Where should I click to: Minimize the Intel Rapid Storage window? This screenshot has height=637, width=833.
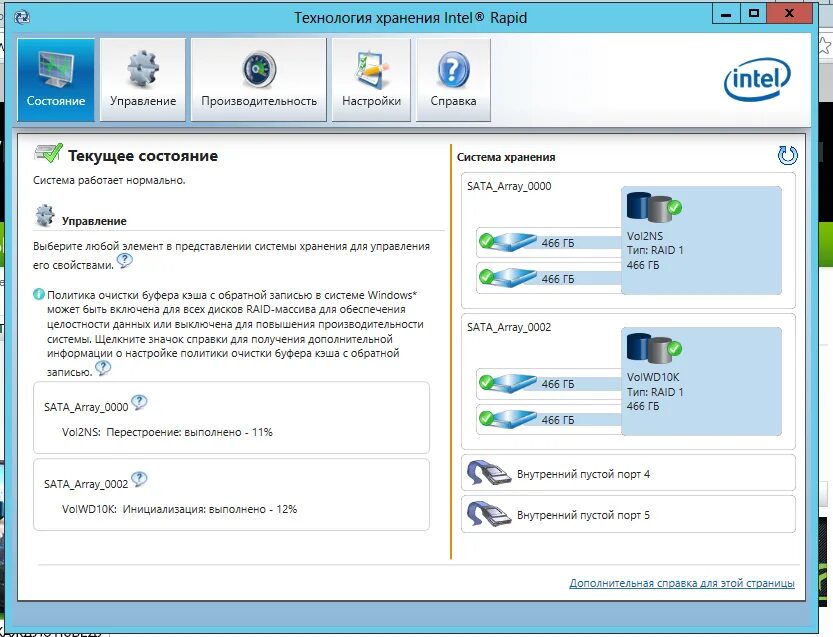click(726, 14)
